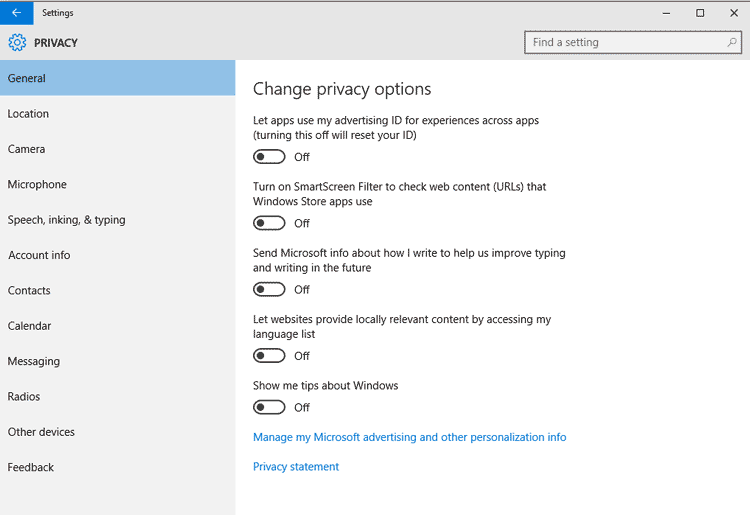Viewport: 750px width, 515px height.
Task: Click the SmartScreen Filter description text
Action: pos(399,194)
